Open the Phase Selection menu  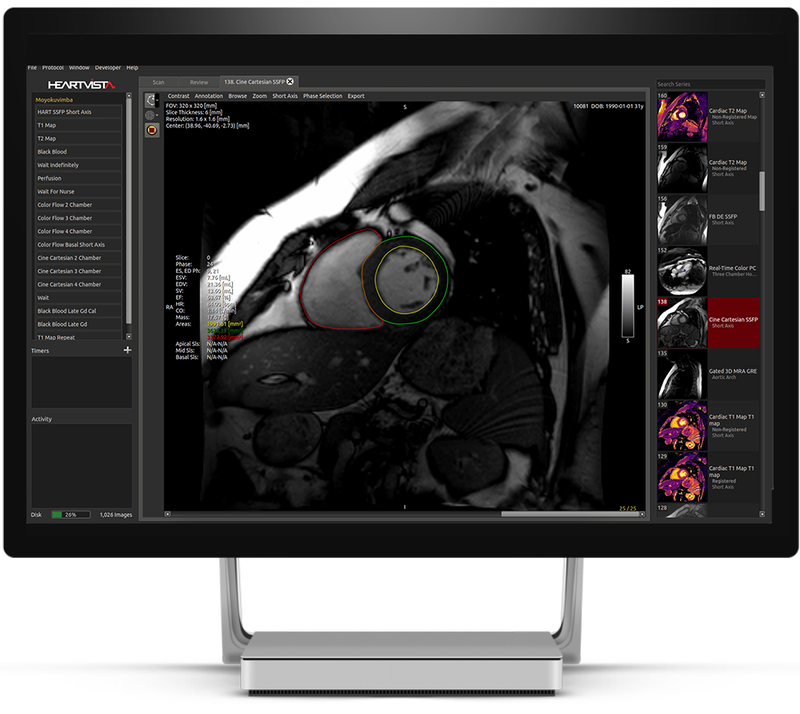322,96
